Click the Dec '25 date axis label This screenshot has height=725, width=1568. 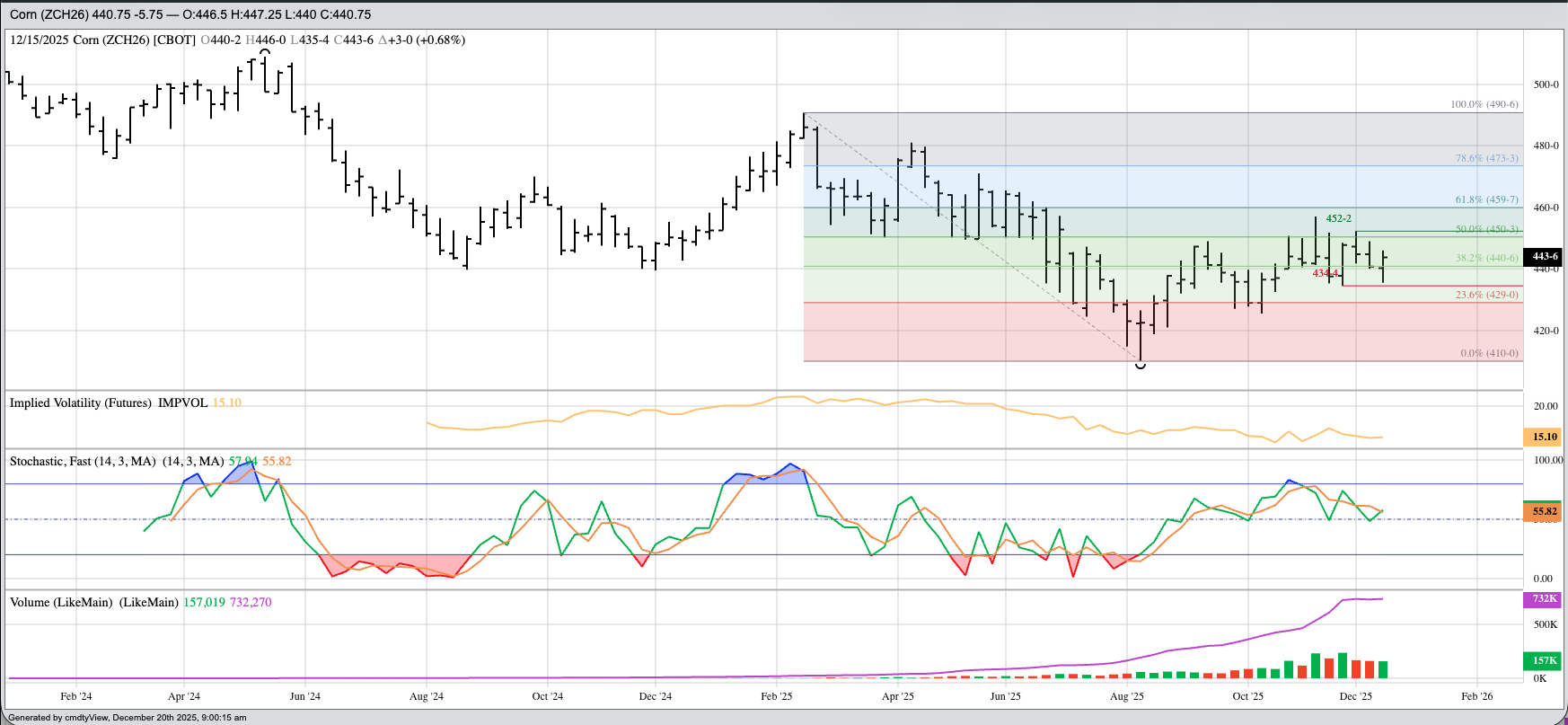tap(1355, 696)
